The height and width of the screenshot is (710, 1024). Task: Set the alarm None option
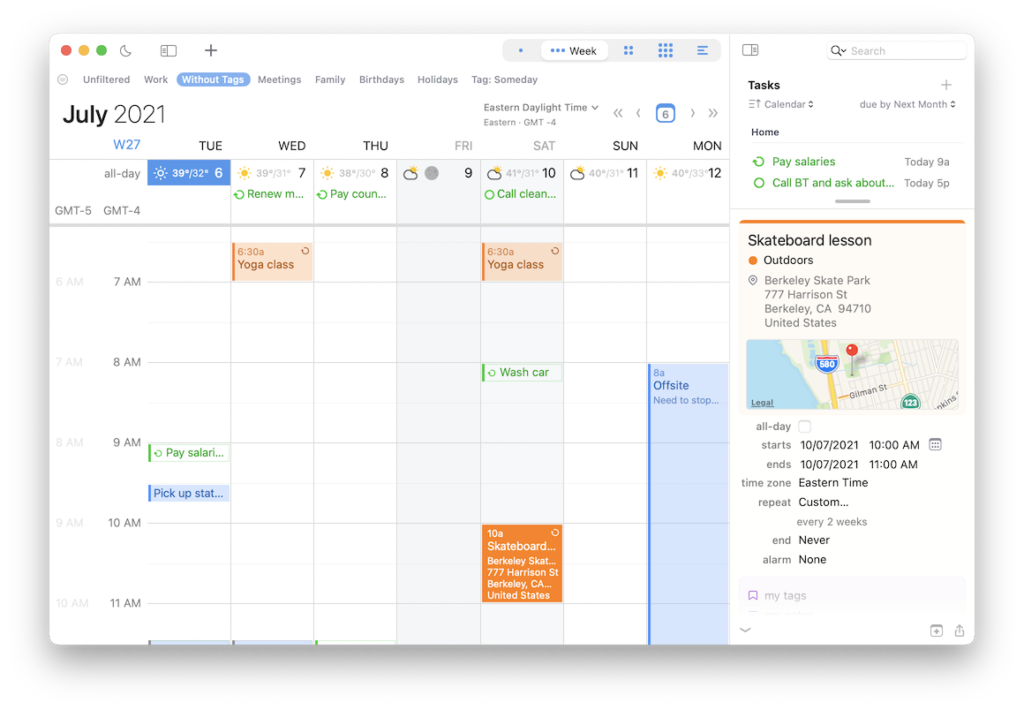coord(812,560)
